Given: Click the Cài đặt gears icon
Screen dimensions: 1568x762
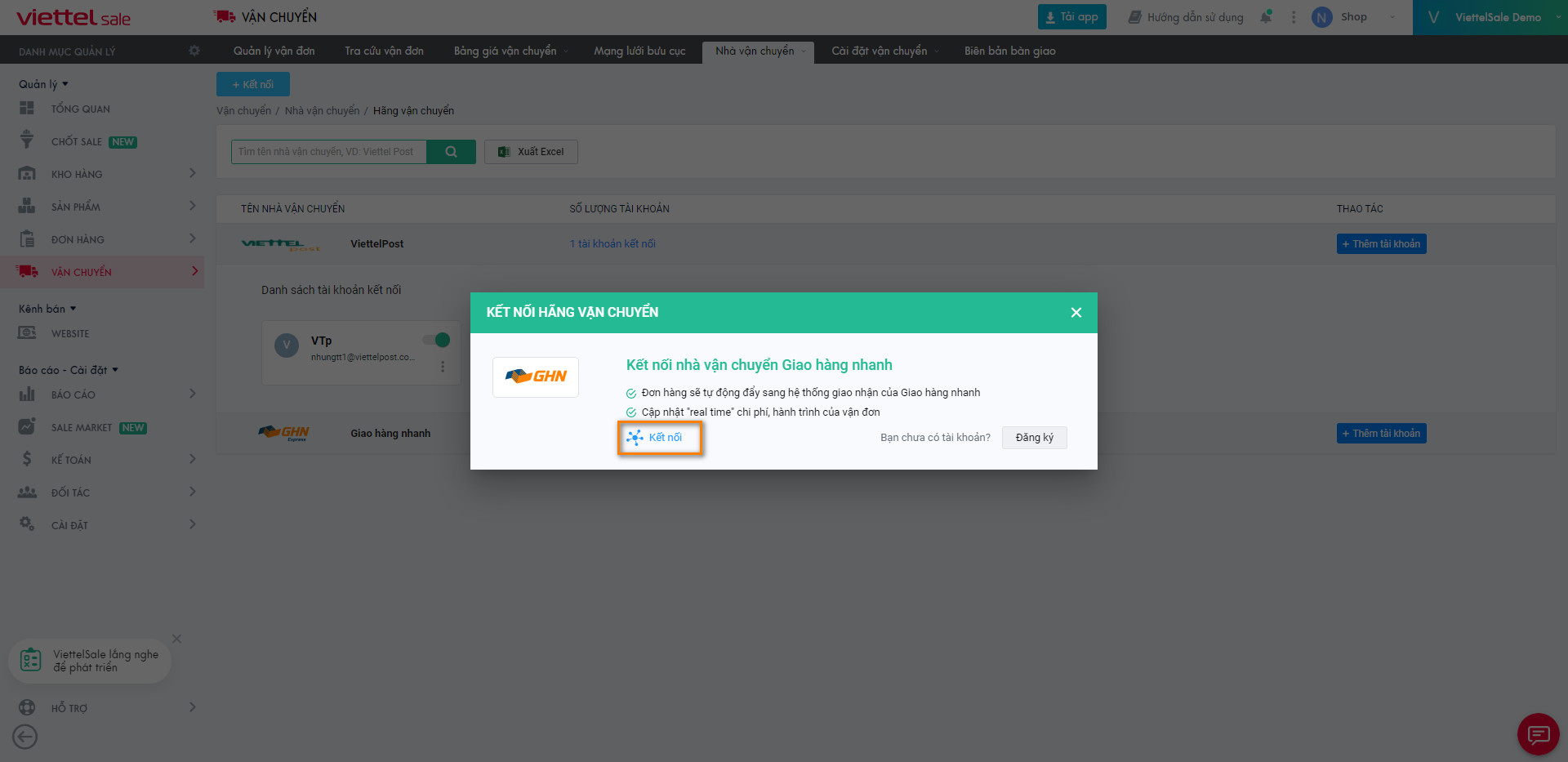Looking at the screenshot, I should pos(27,524).
